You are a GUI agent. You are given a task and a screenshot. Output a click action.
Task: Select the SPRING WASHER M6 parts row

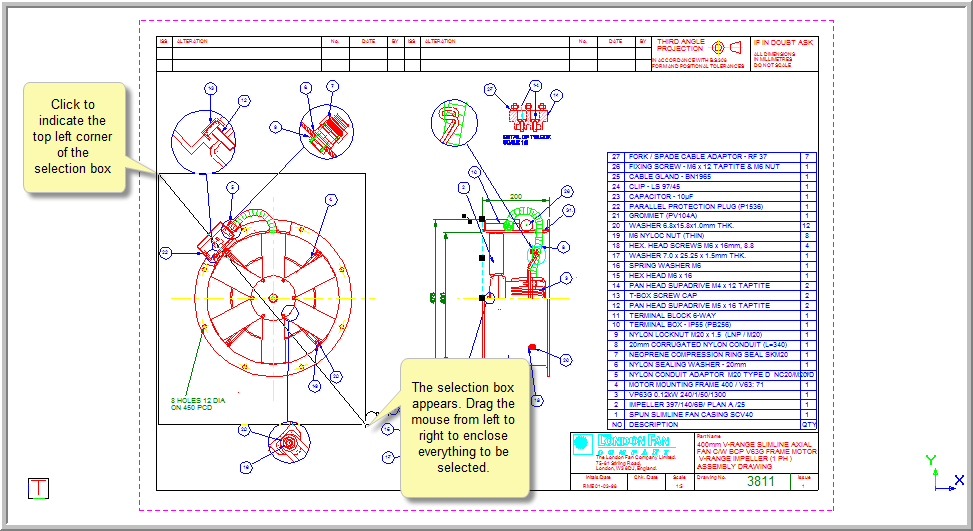pyautogui.click(x=698, y=265)
